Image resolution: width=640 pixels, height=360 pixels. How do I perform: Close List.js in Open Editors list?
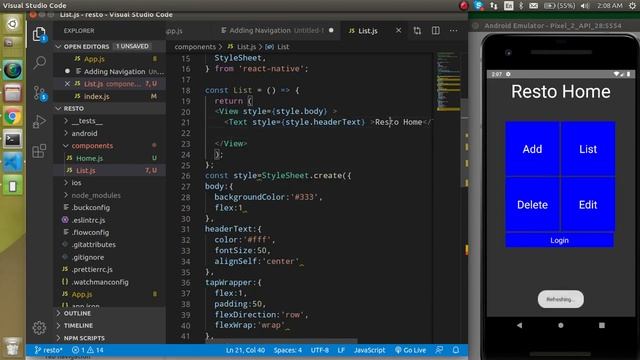tap(67, 84)
